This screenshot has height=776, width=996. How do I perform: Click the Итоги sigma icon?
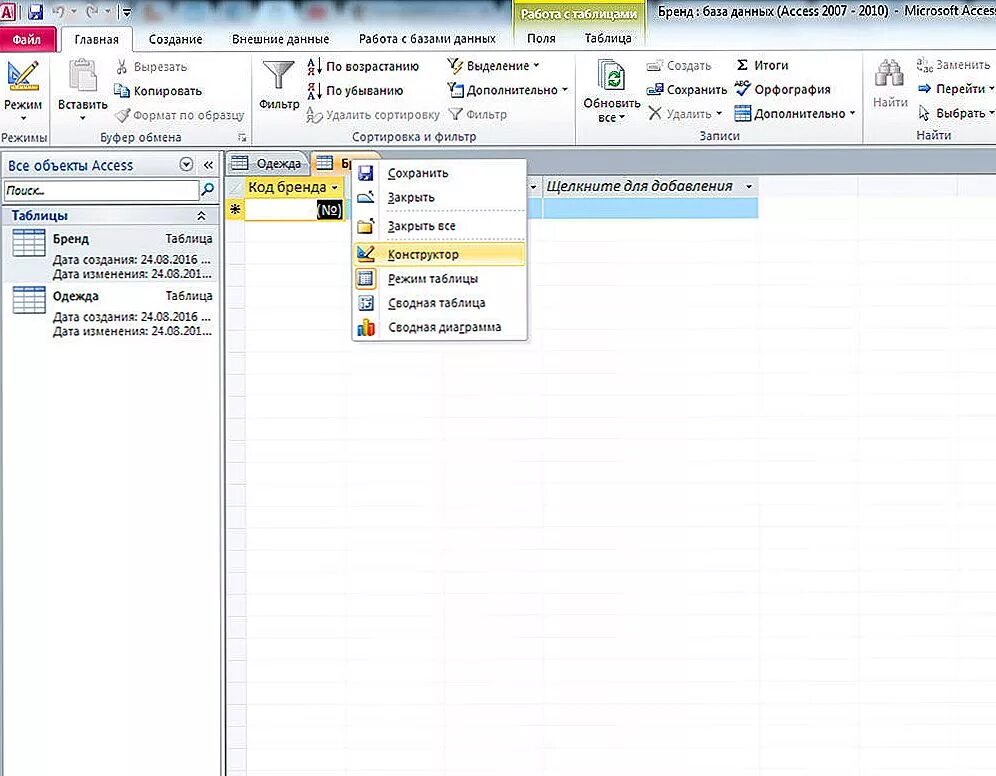(742, 65)
